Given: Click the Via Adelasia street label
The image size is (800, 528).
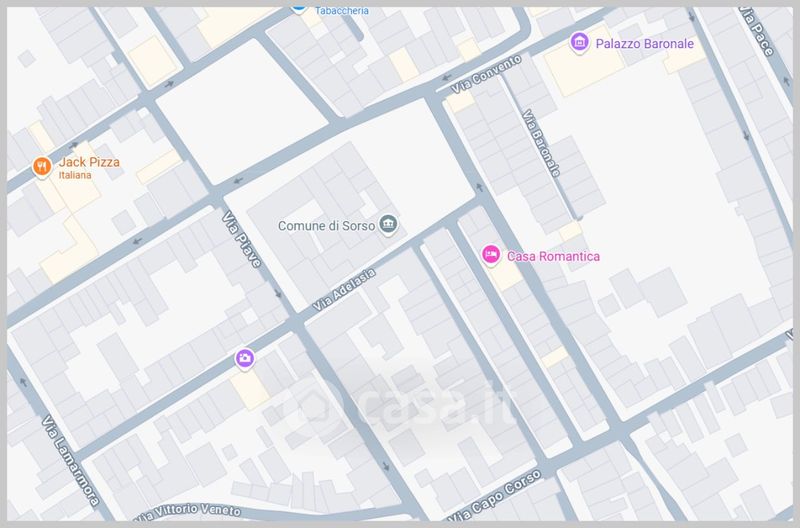Looking at the screenshot, I should [x=343, y=290].
